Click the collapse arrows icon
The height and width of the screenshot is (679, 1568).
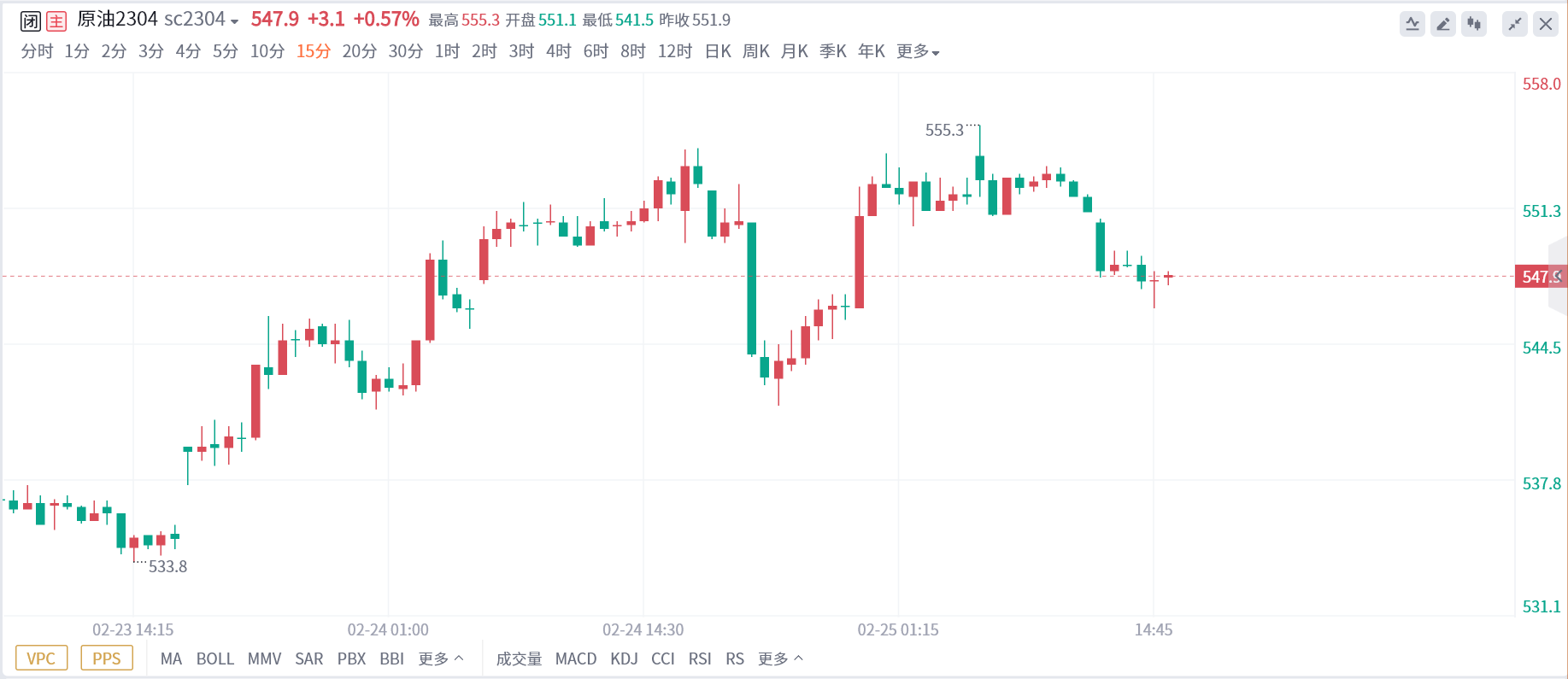[1515, 24]
